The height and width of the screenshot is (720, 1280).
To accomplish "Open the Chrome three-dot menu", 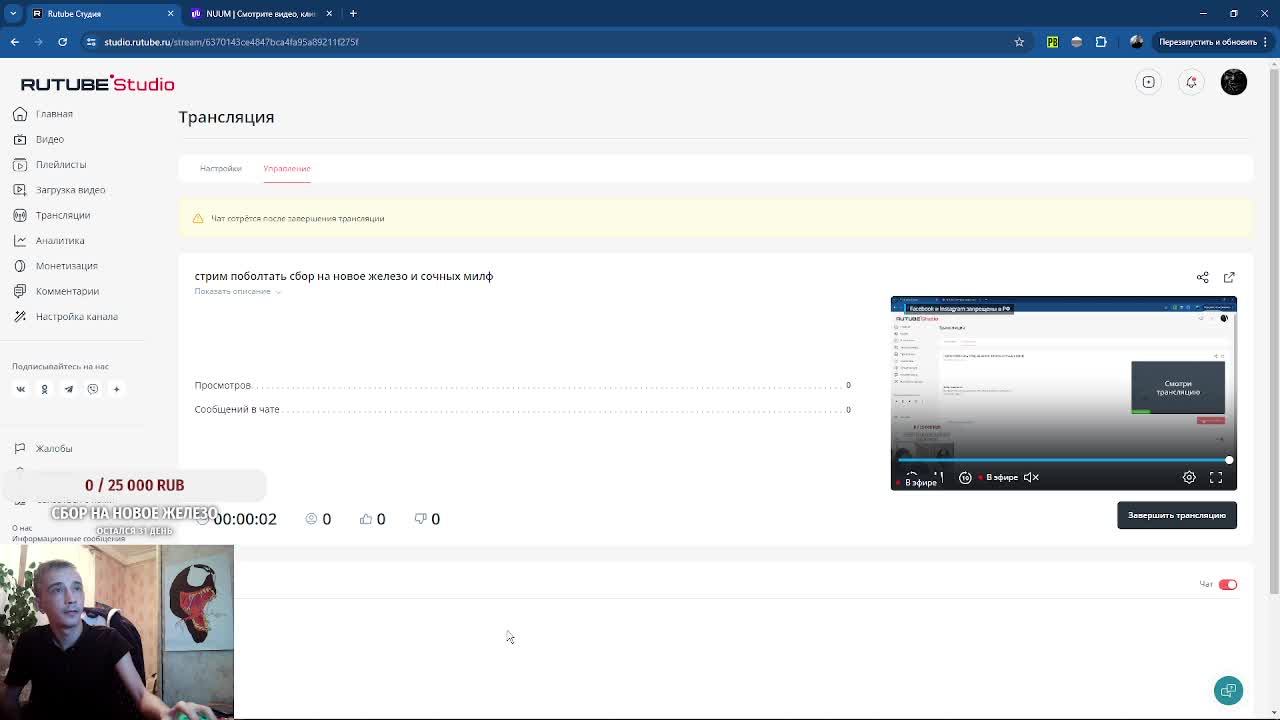I will pyautogui.click(x=1265, y=42).
